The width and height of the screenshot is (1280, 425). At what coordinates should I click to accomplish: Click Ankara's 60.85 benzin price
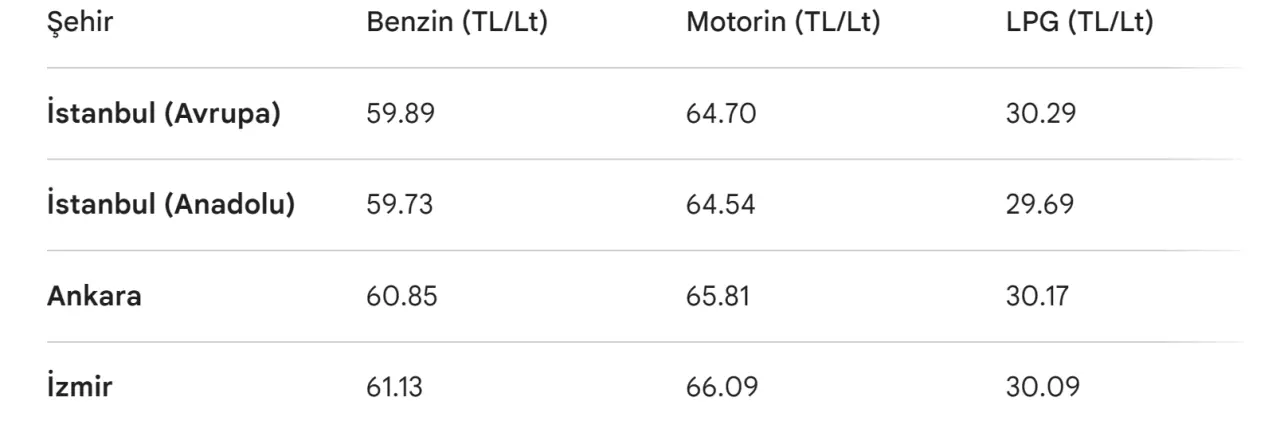(x=402, y=296)
